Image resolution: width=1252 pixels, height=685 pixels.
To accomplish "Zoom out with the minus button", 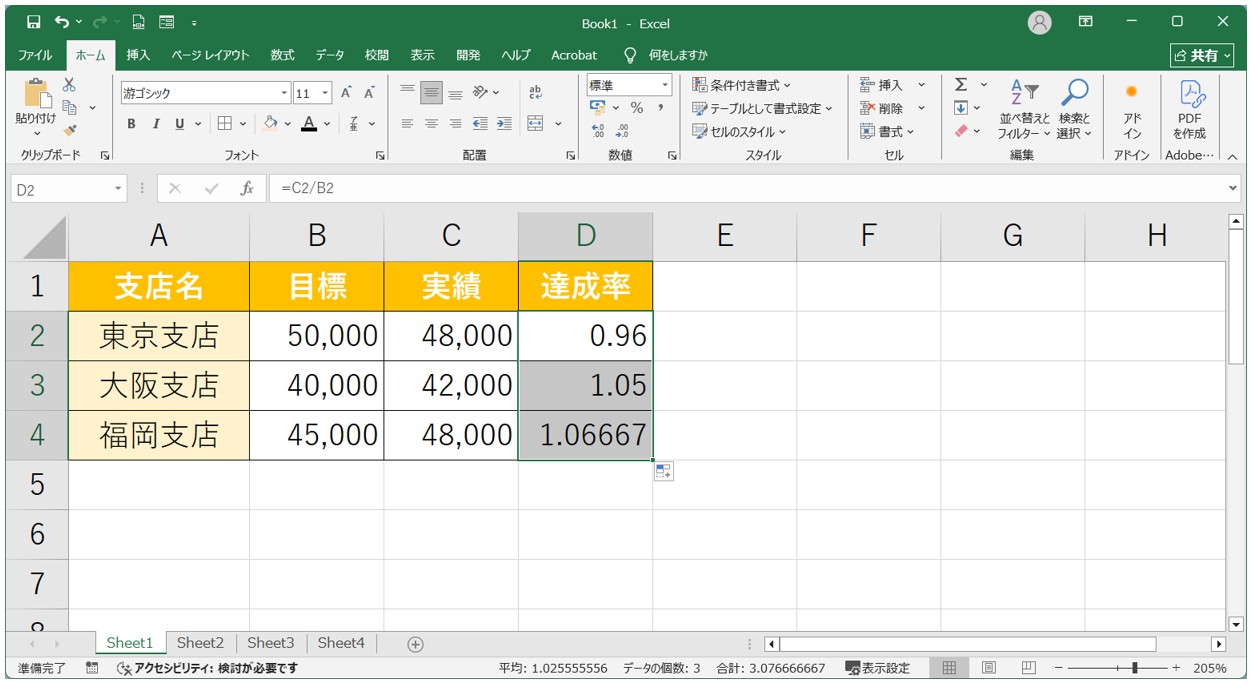I will [x=1059, y=668].
